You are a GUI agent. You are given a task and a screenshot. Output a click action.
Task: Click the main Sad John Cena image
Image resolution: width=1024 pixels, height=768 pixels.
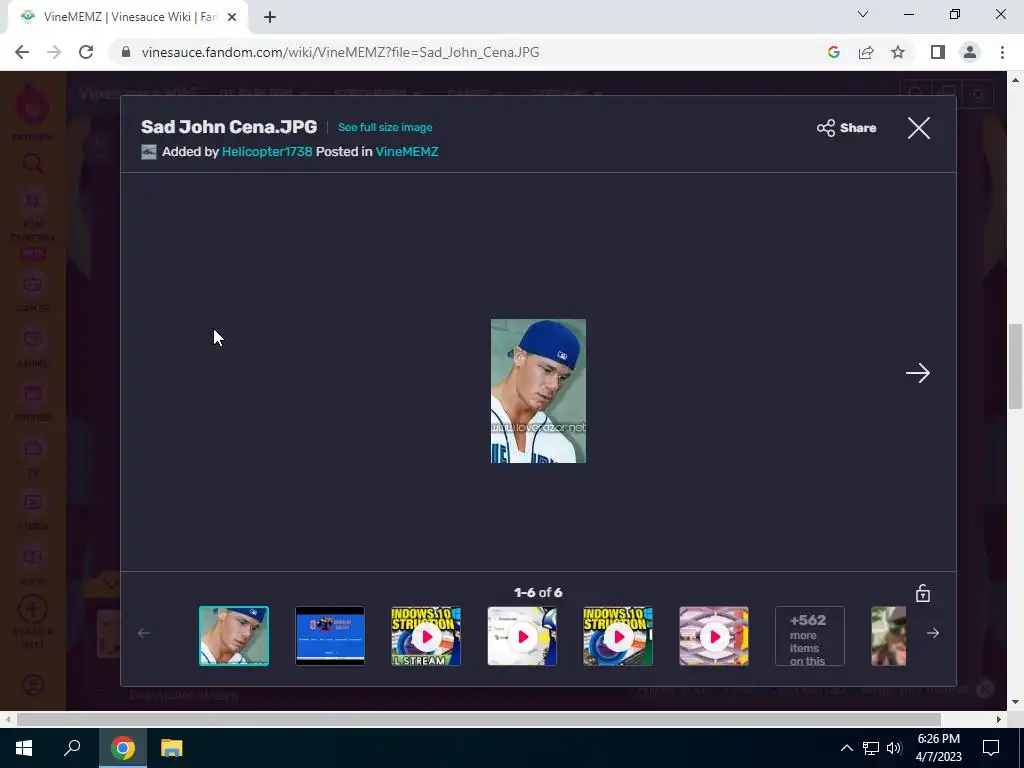[538, 391]
